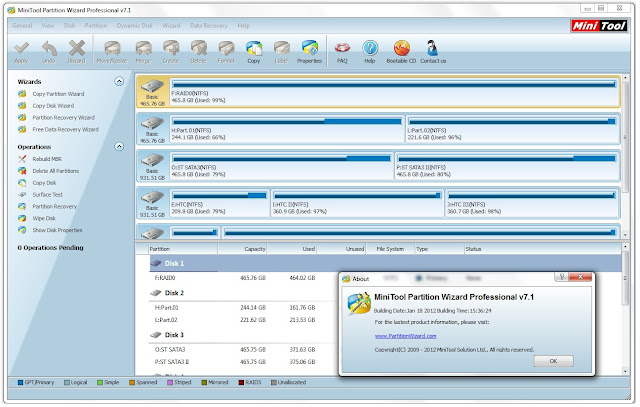The height and width of the screenshot is (407, 640).
Task: Select the P:ST SATA3 II partition bar
Action: [507, 166]
